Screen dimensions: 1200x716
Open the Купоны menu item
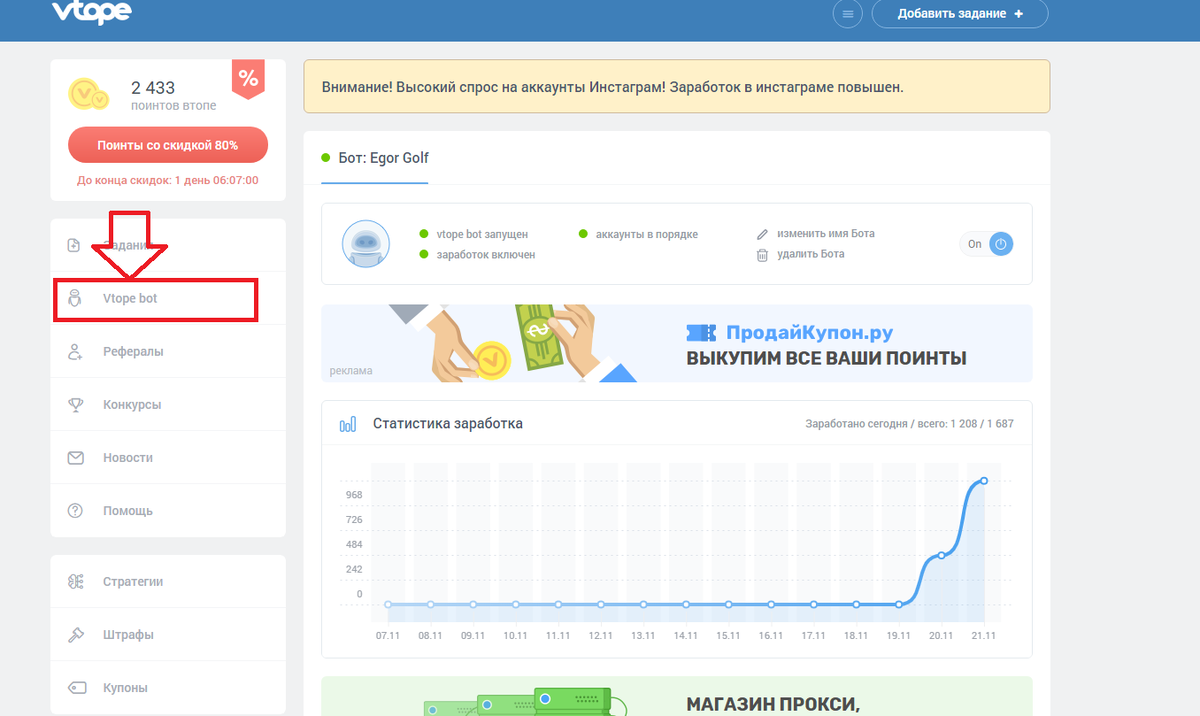pyautogui.click(x=167, y=688)
